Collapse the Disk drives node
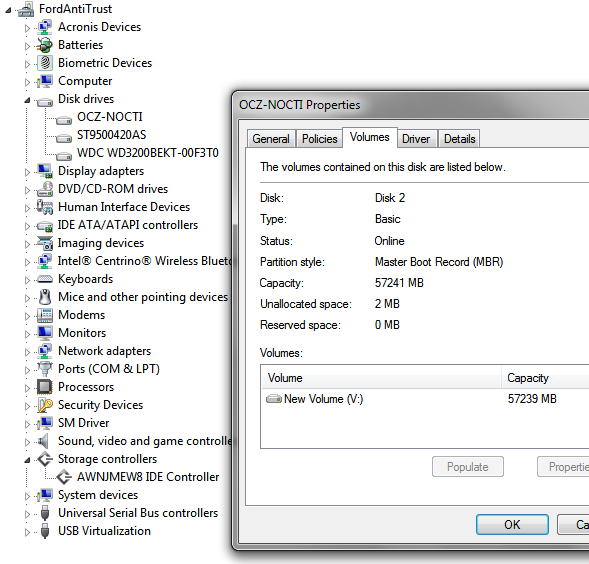The image size is (589, 564). (27, 100)
